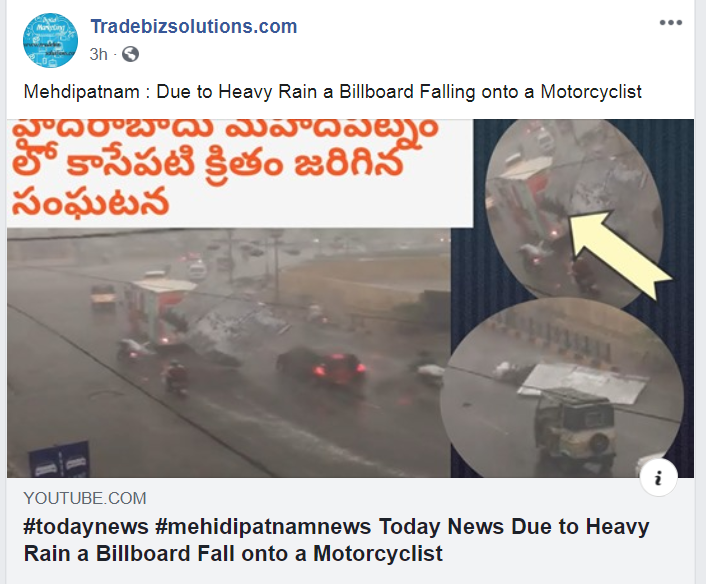Click the globe public privacy icon
This screenshot has height=584, width=706.
130,54
